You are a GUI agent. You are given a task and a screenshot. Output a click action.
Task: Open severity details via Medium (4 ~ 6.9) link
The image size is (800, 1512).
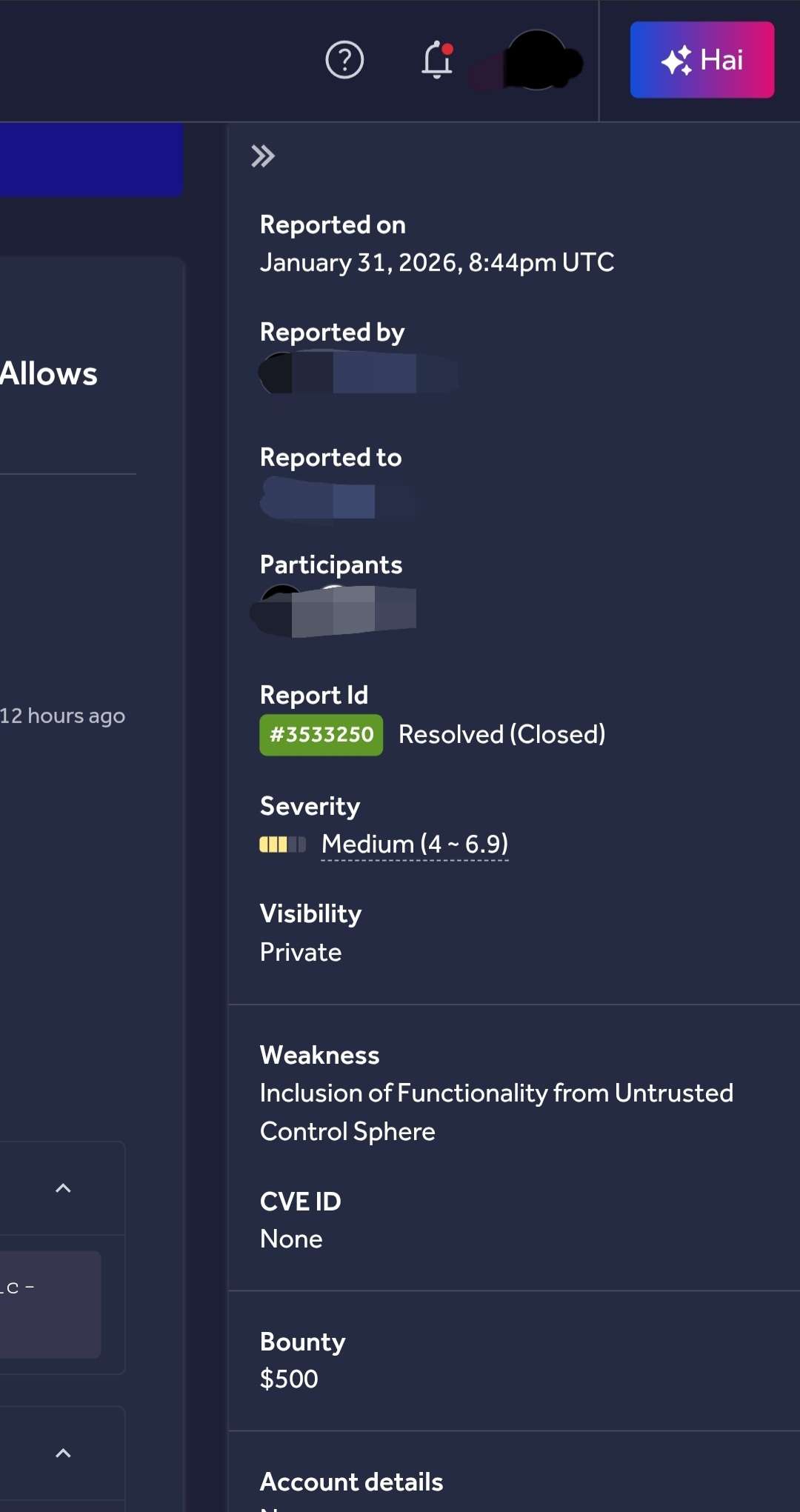pos(413,844)
